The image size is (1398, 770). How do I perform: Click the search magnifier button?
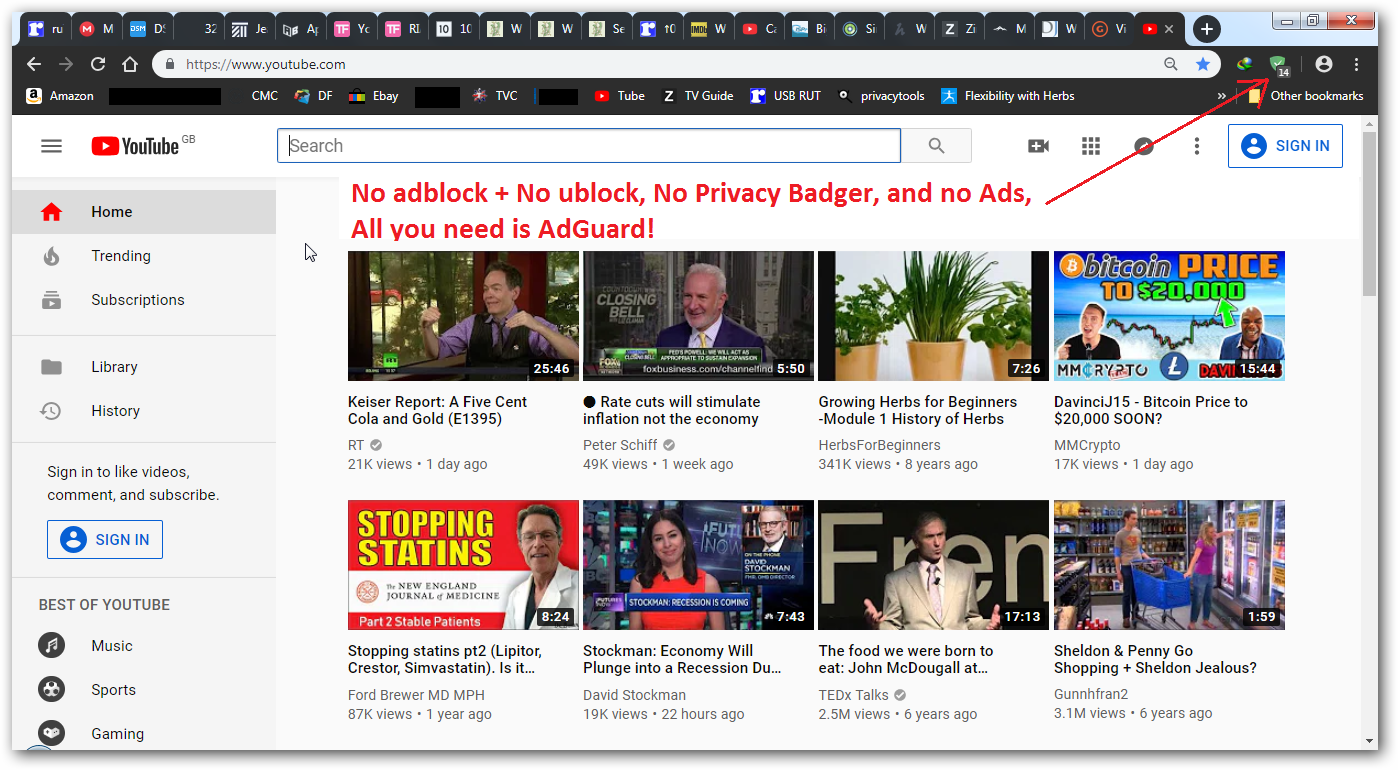(x=936, y=146)
